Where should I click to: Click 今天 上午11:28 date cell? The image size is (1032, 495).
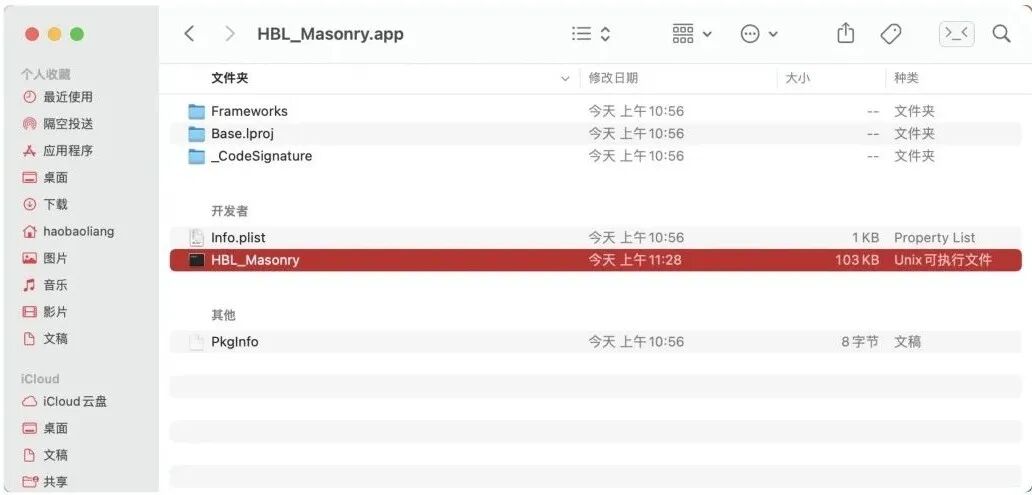coord(635,260)
